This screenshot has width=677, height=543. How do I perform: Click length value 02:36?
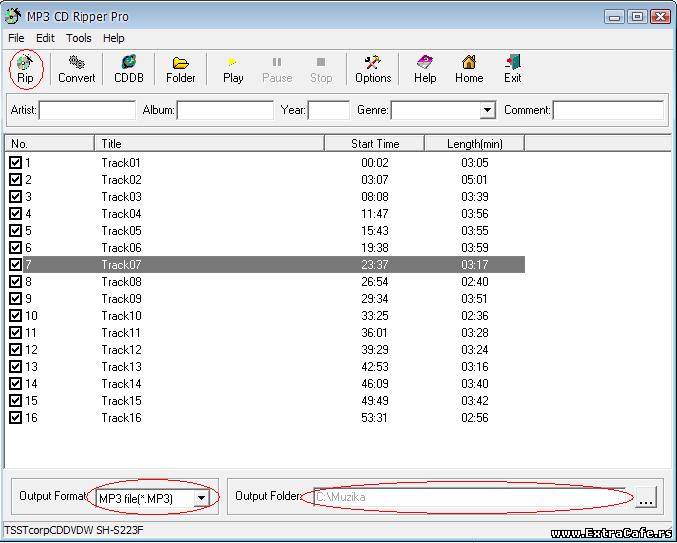pyautogui.click(x=475, y=316)
